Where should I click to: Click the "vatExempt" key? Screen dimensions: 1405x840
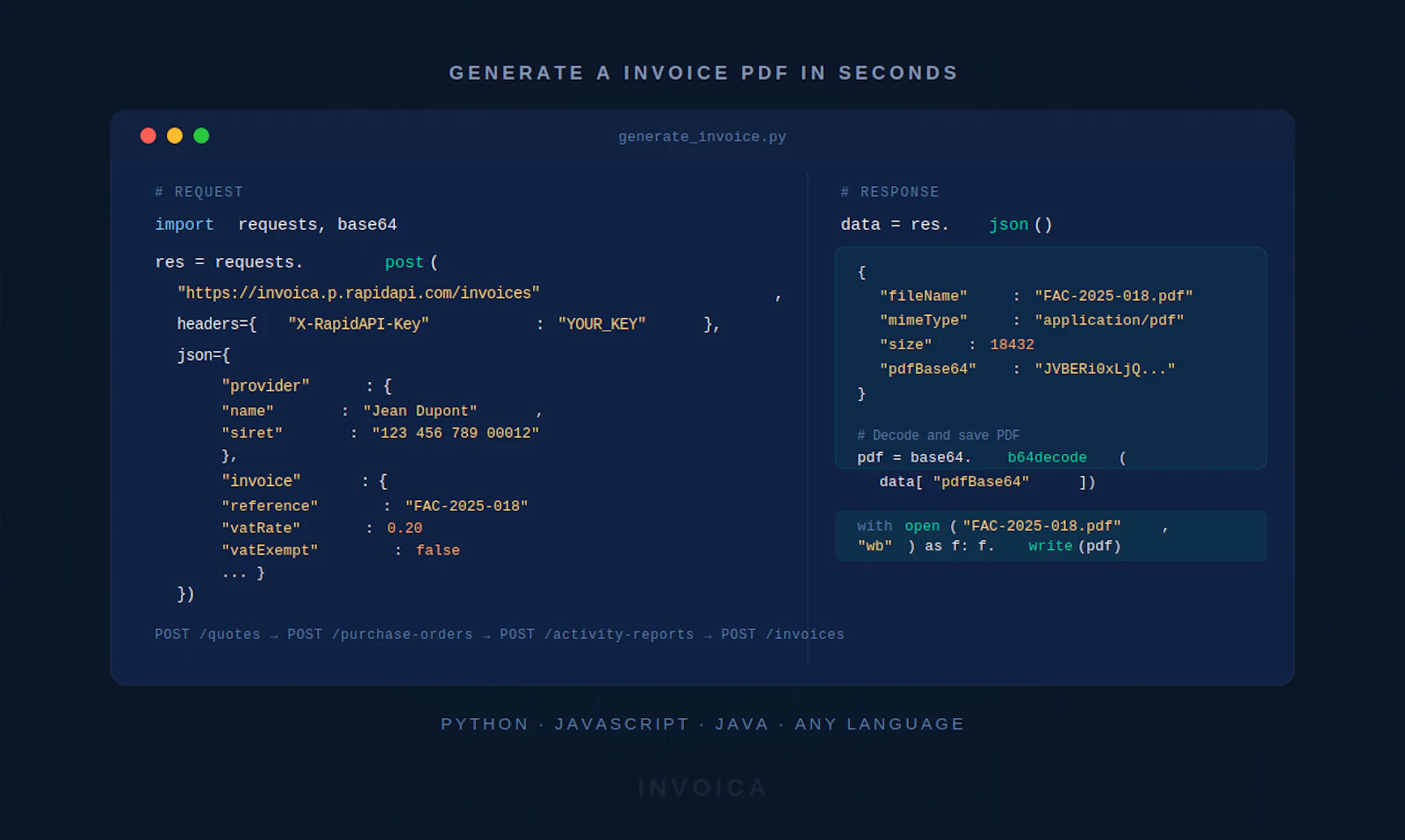pyautogui.click(x=270, y=550)
